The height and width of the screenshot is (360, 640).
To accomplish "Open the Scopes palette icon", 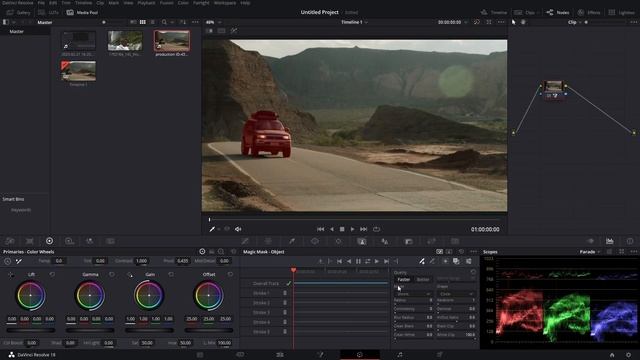I will coord(610,241).
